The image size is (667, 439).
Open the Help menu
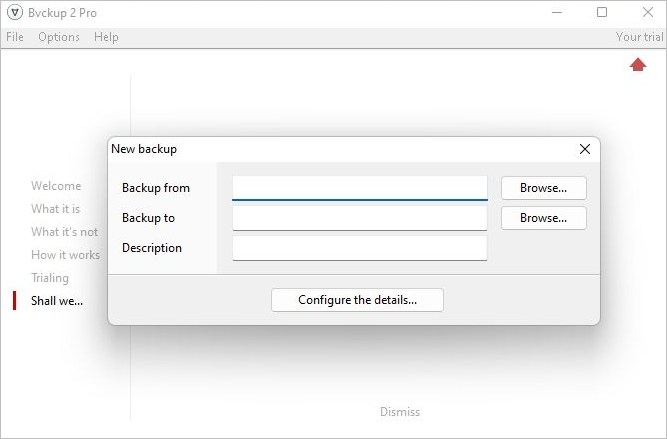coord(106,37)
